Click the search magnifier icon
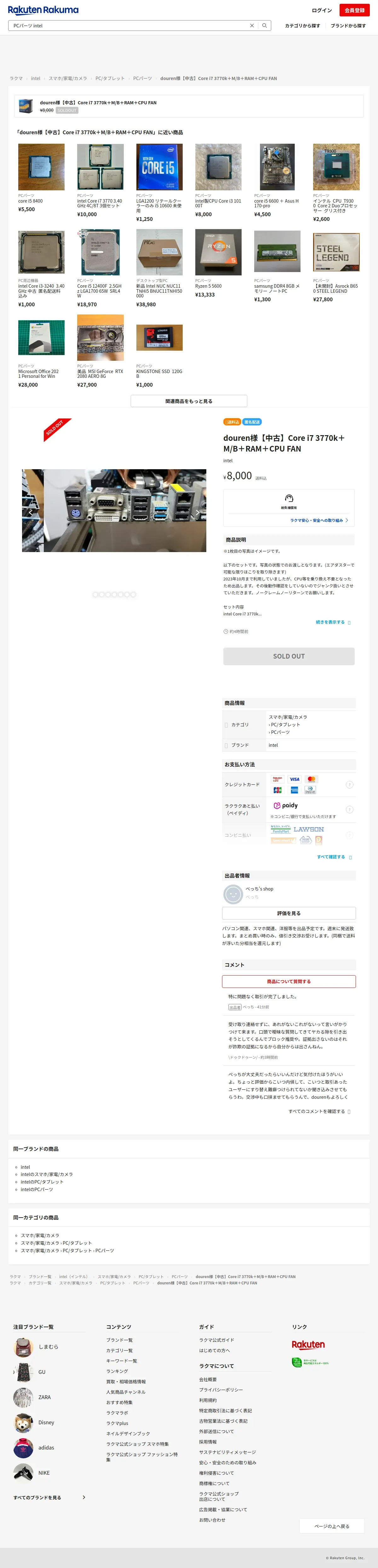378x1568 pixels. [x=264, y=26]
